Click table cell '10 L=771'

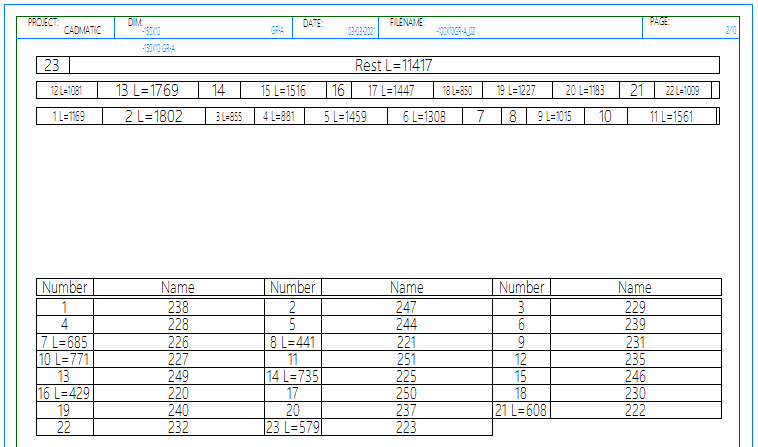pyautogui.click(x=65, y=359)
